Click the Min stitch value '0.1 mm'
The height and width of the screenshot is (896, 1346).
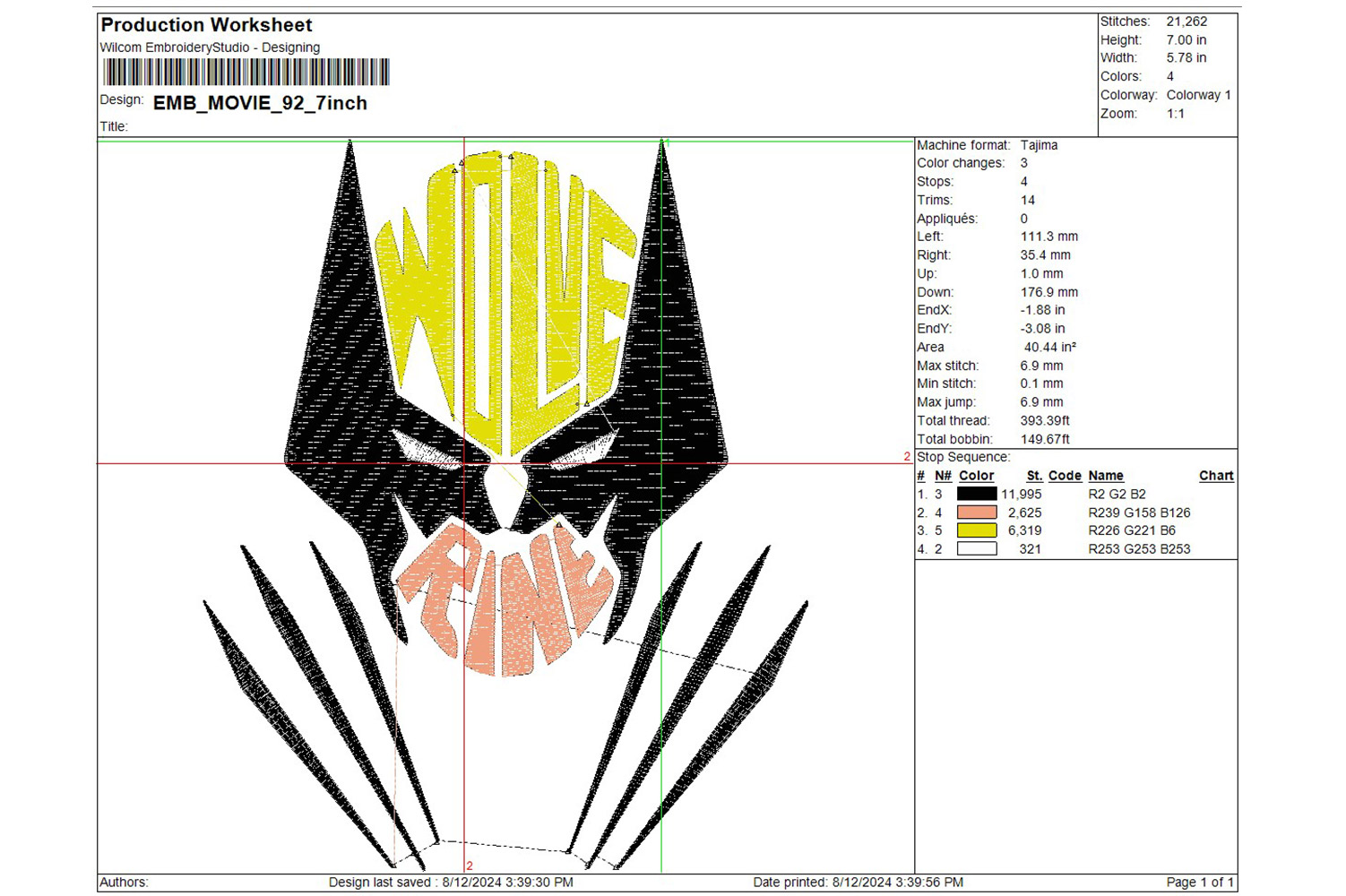(1041, 383)
